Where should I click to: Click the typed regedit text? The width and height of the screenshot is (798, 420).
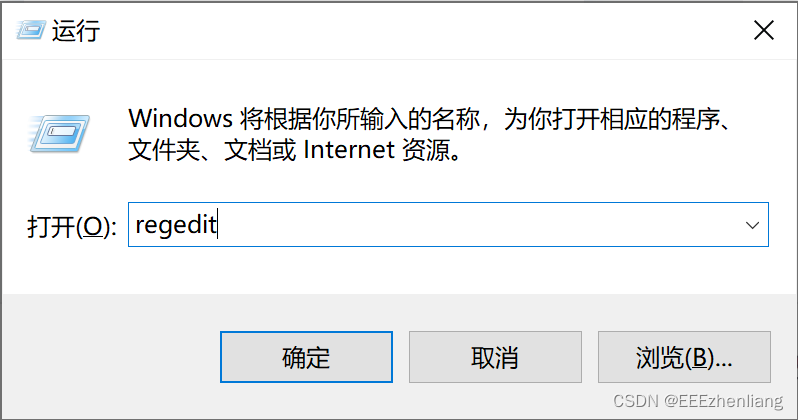tap(176, 225)
